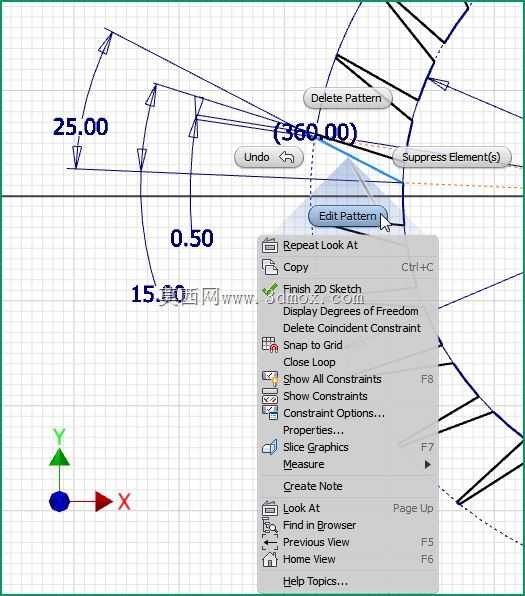
Task: Click the Find in Browser icon
Action: click(270, 525)
